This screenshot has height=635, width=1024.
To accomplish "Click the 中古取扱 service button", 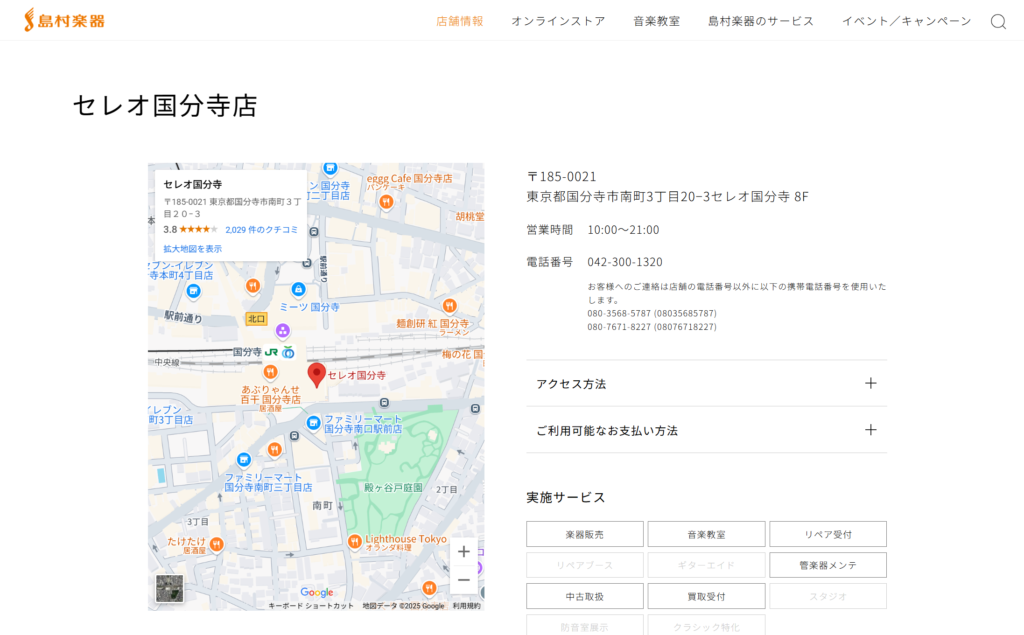I will pos(584,596).
